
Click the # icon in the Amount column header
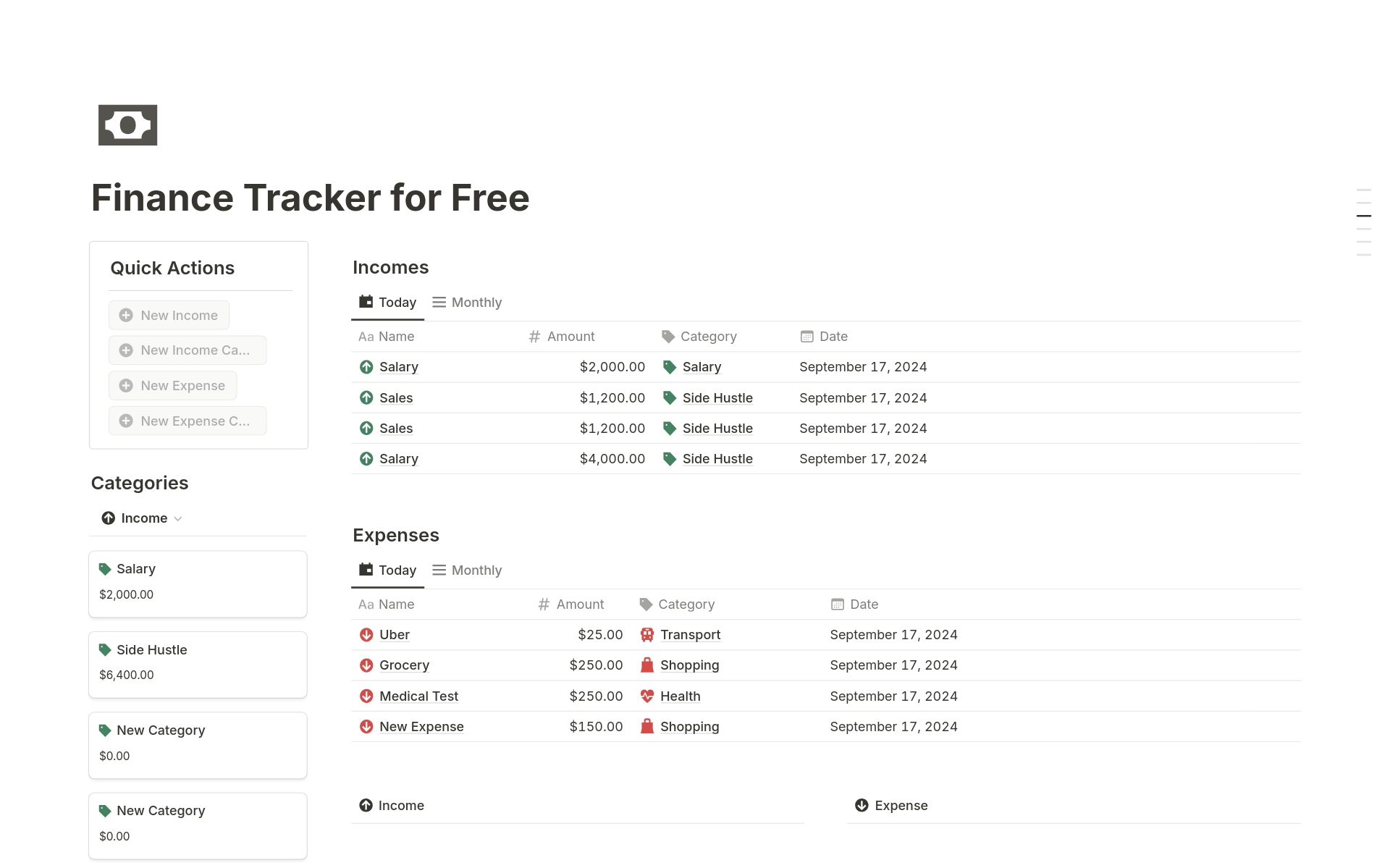pyautogui.click(x=534, y=336)
